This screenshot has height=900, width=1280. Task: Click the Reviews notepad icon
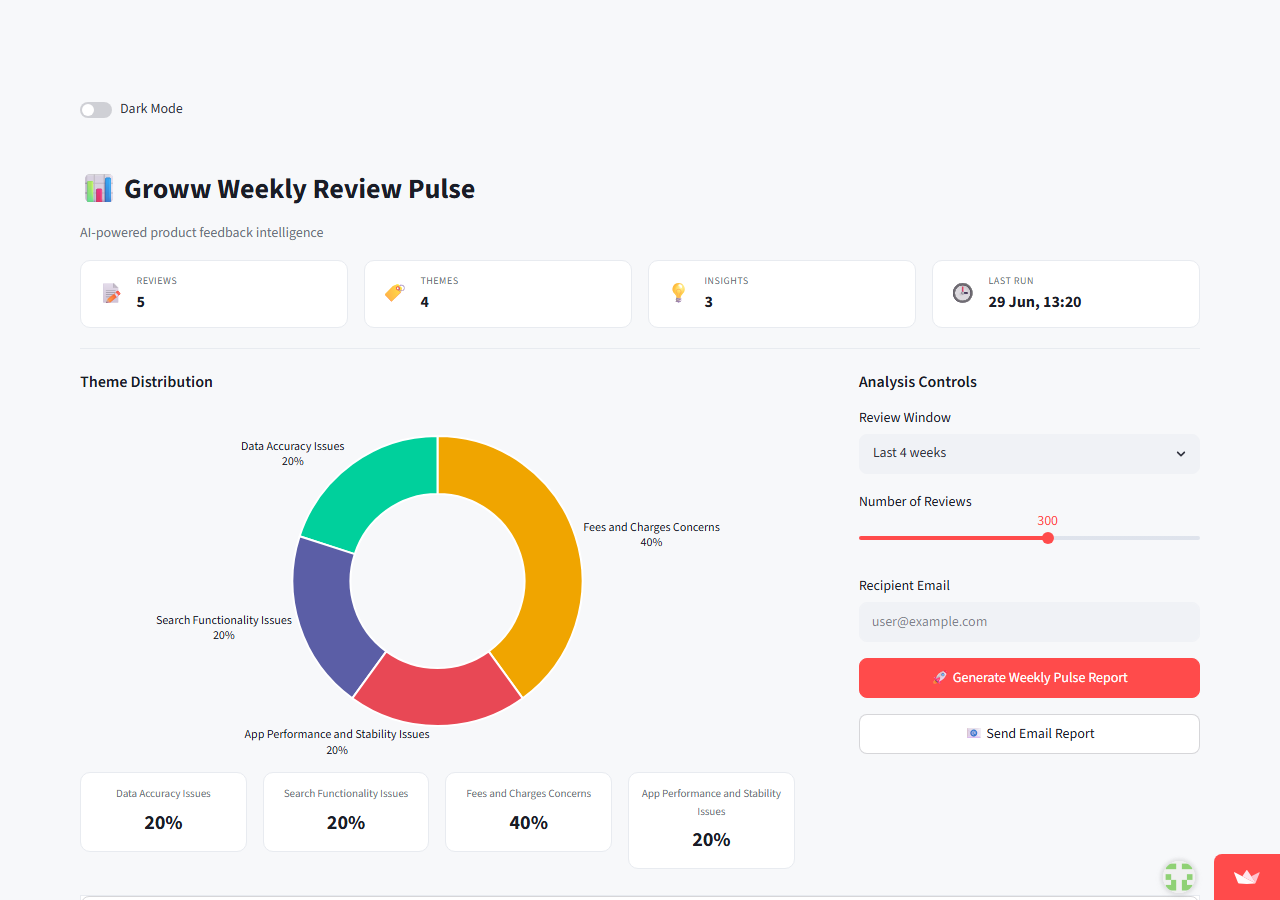(111, 293)
